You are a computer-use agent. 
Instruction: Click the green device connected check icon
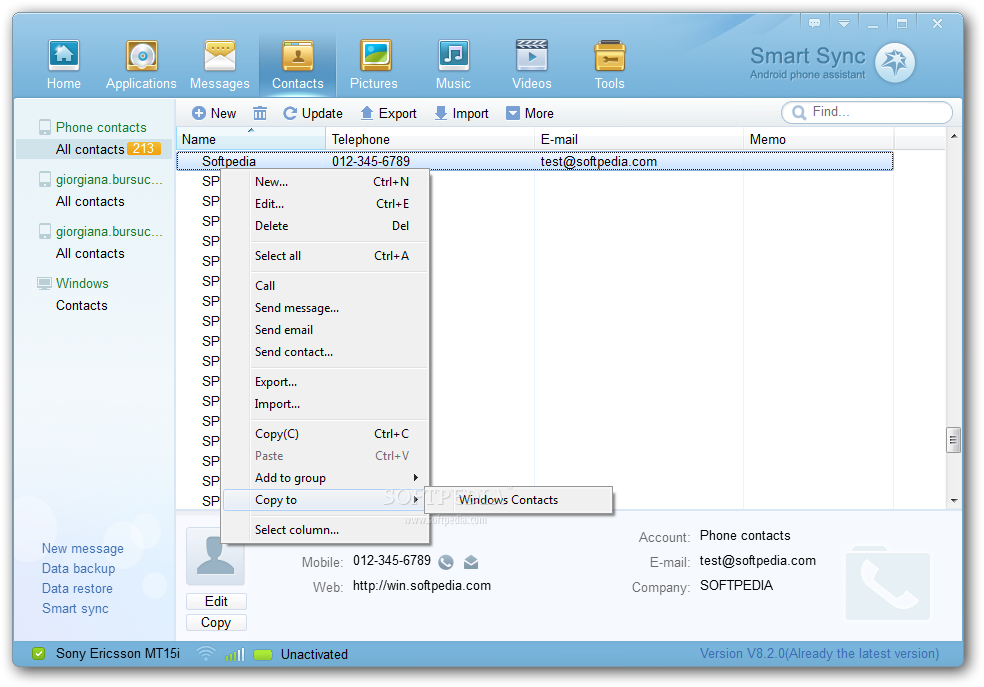(38, 654)
